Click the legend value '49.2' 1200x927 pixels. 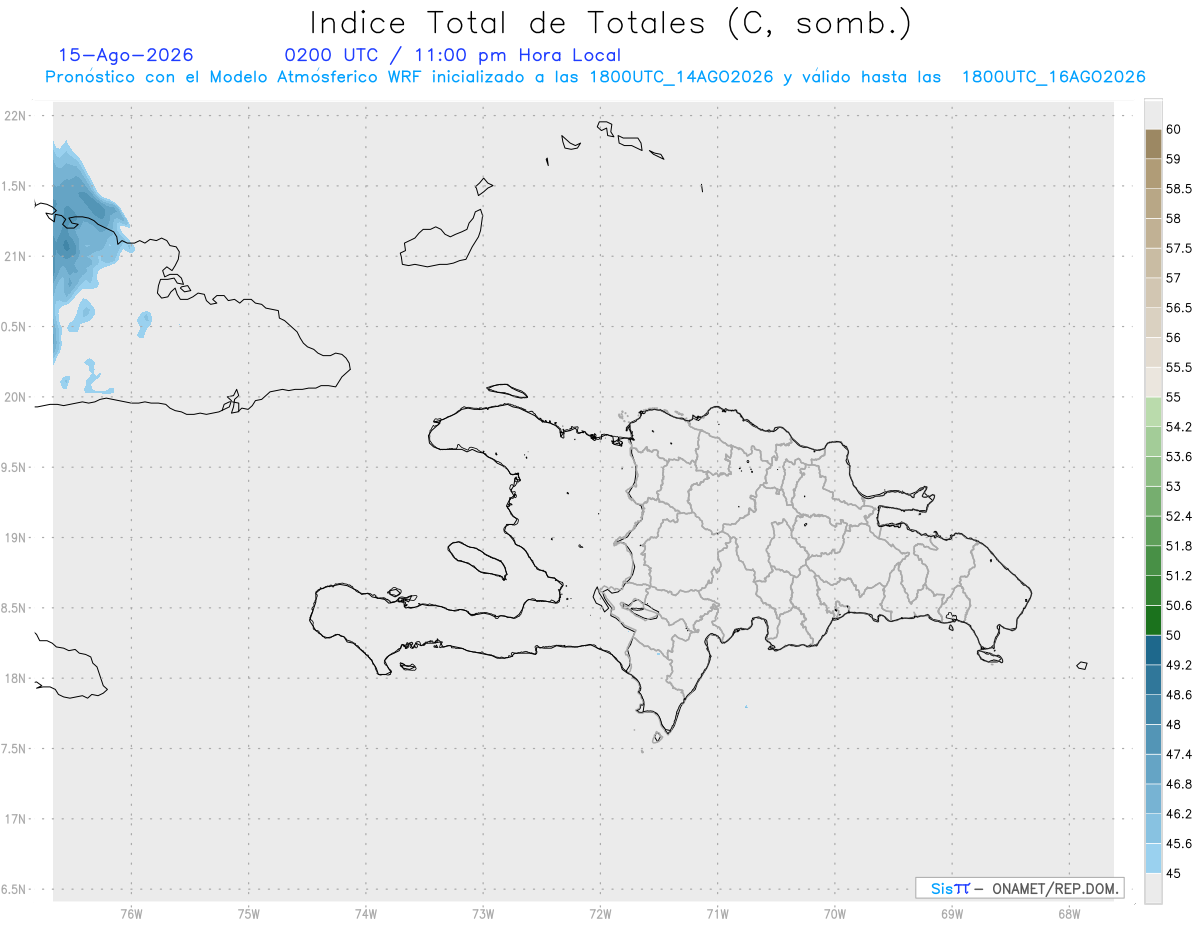coord(1178,664)
